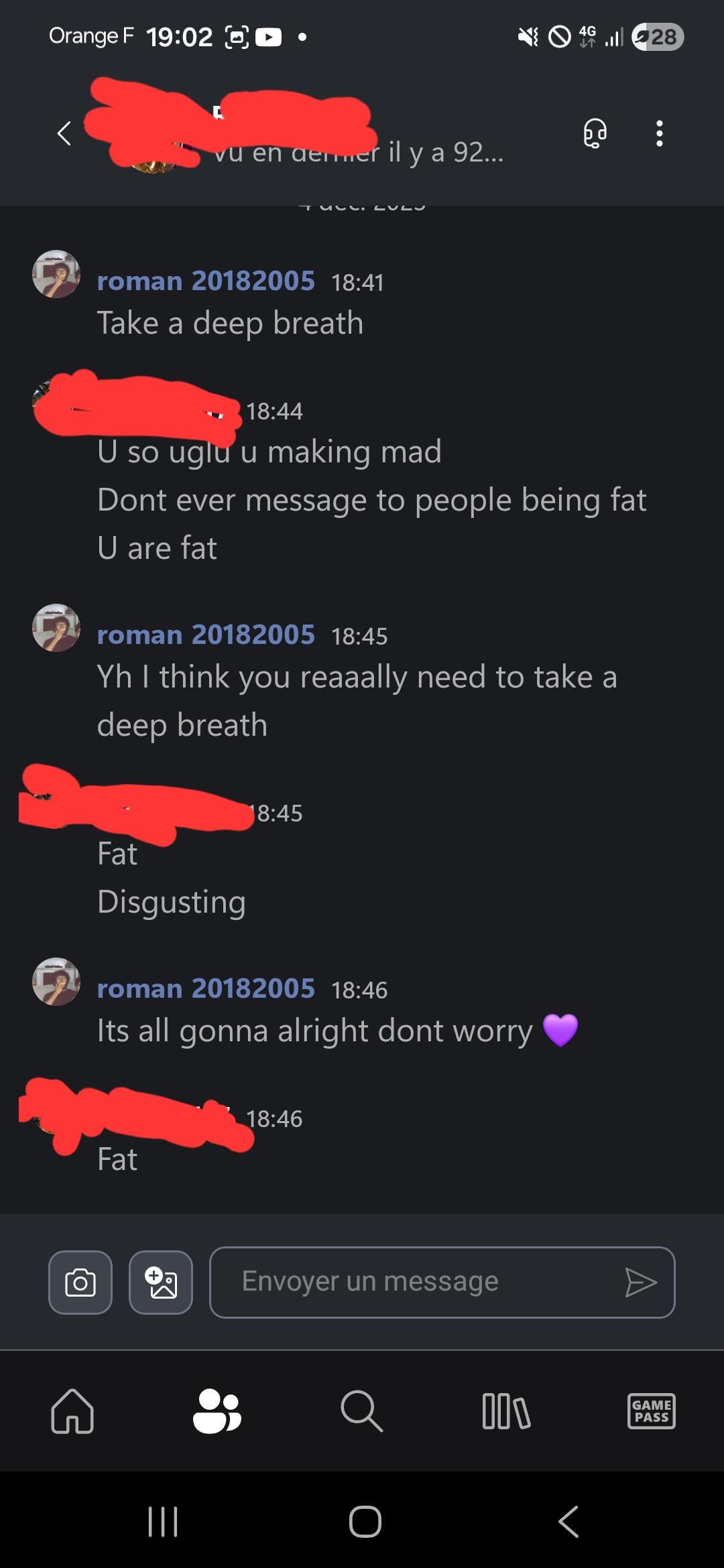Open the Game Pass tab
The height and width of the screenshot is (1568, 724).
651,1411
